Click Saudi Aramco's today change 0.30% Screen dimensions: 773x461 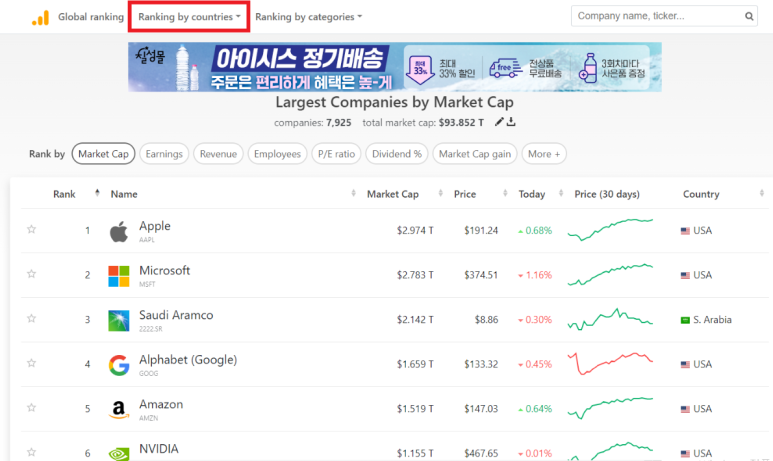535,319
